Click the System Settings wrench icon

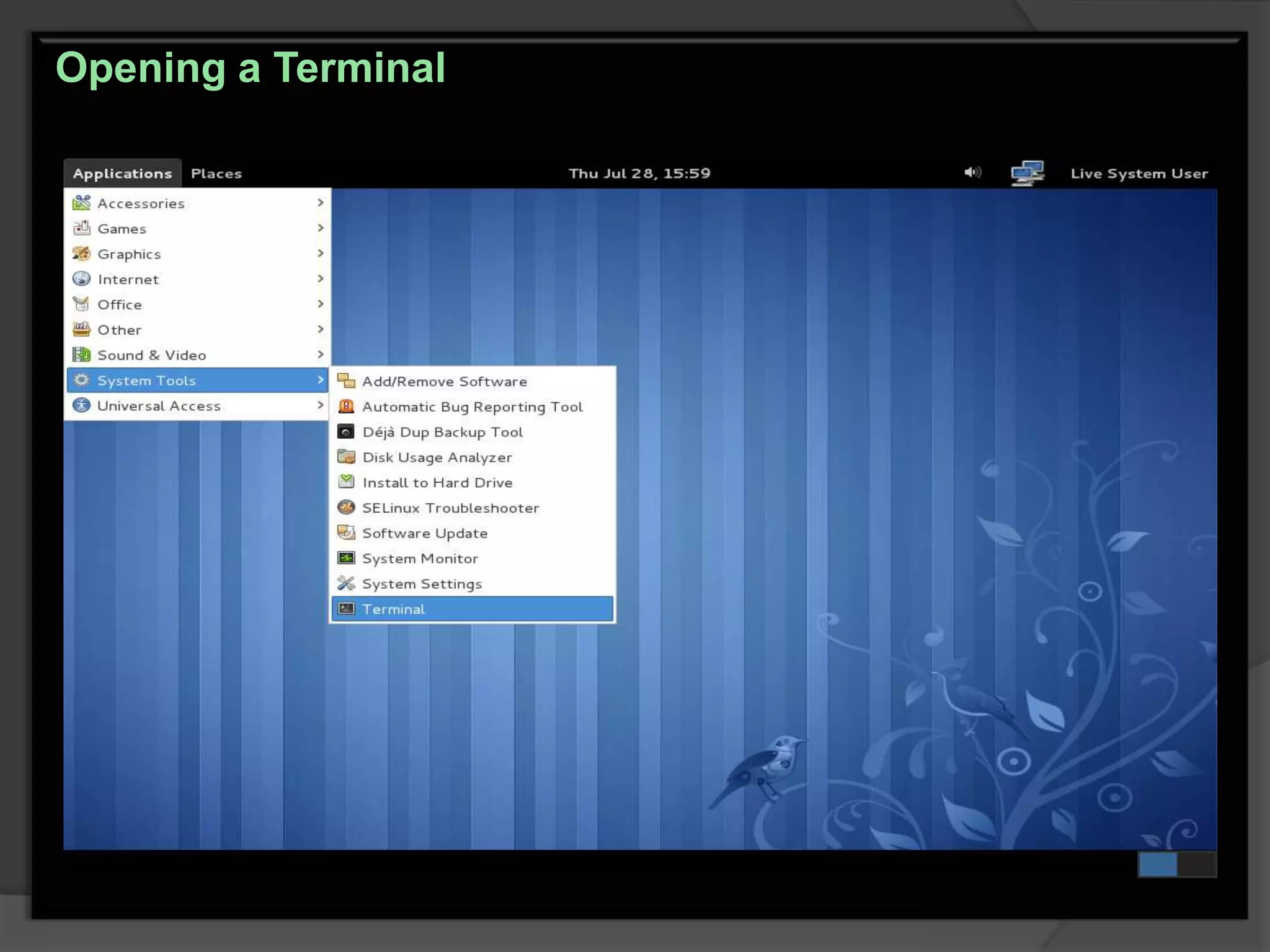coord(346,583)
